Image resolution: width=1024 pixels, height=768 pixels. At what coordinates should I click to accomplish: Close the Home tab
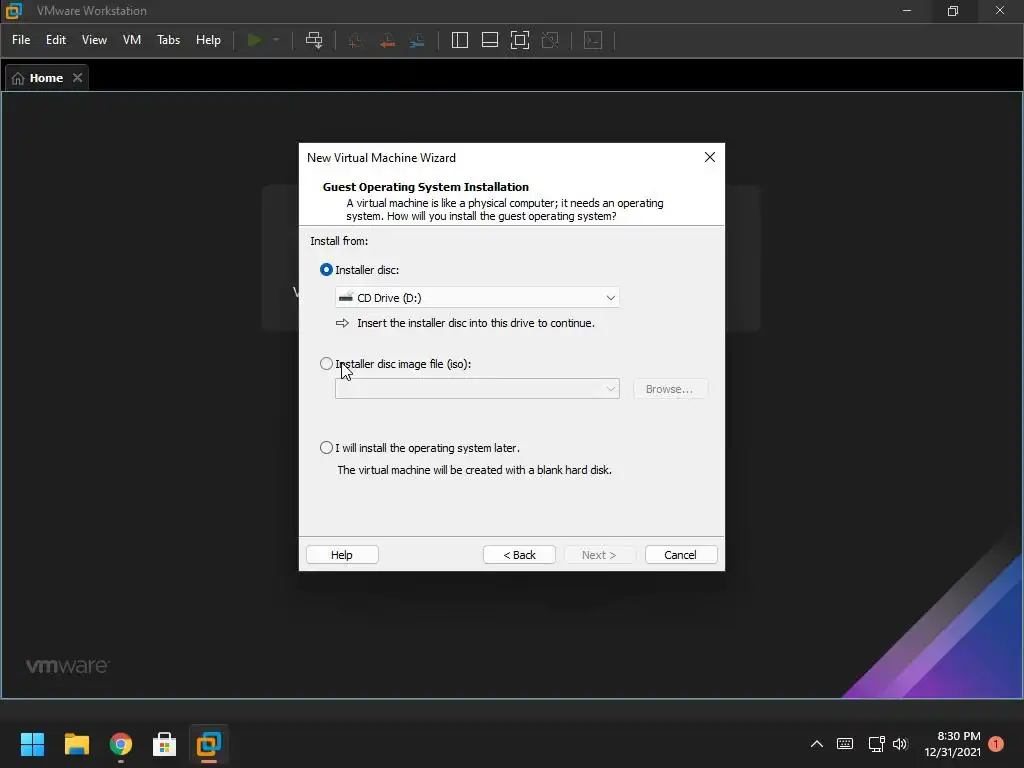coord(78,78)
